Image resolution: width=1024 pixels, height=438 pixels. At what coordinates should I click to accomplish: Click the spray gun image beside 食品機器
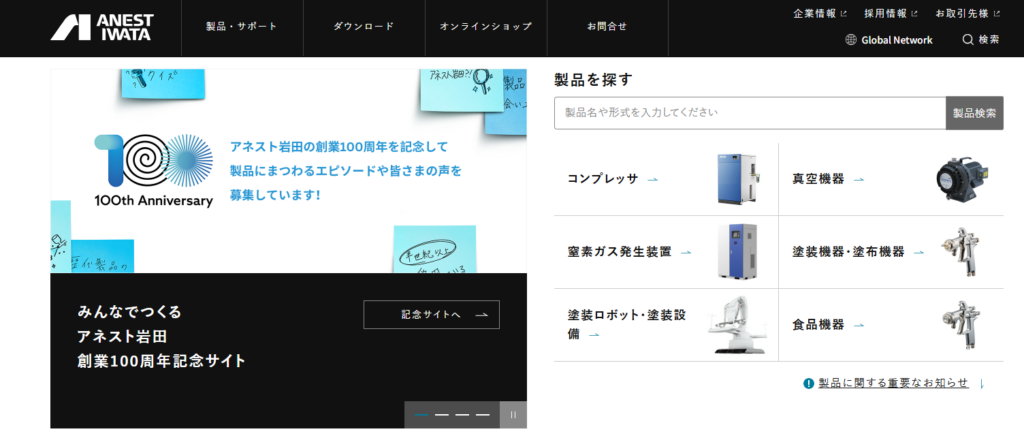pos(962,324)
